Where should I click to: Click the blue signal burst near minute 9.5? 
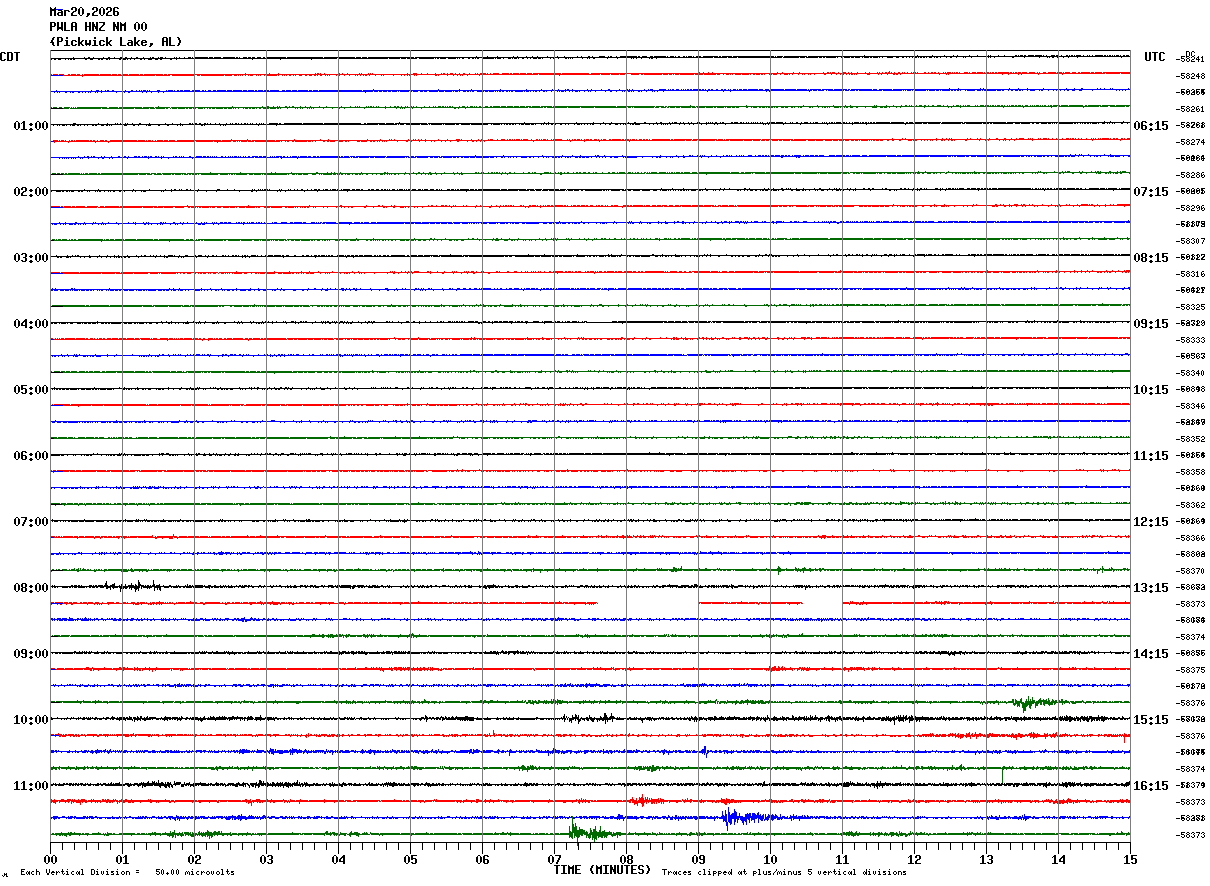point(738,817)
